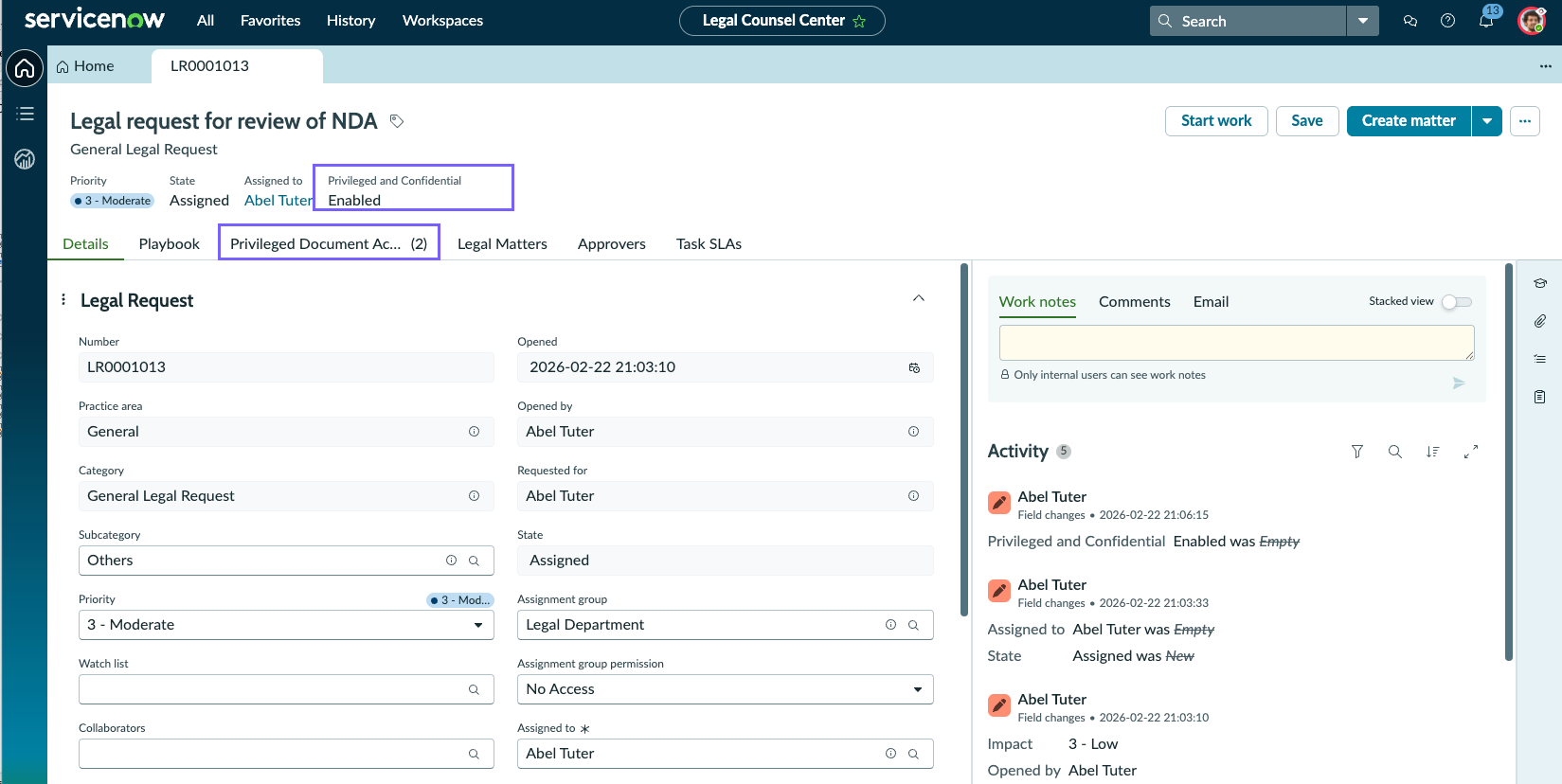Open Abel Tuter link in header
This screenshot has height=784, width=1562.
[278, 201]
